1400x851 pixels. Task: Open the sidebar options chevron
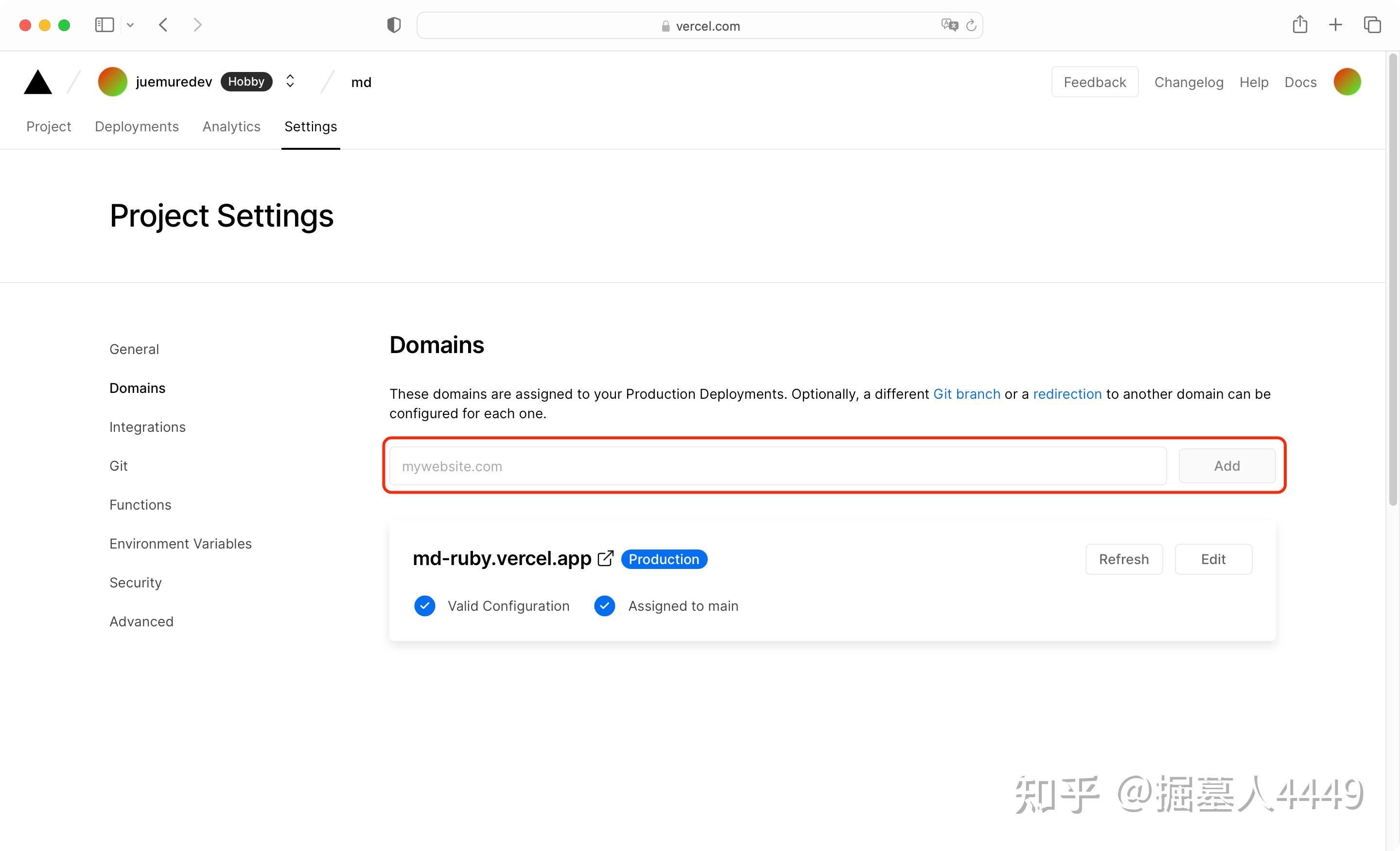point(130,24)
